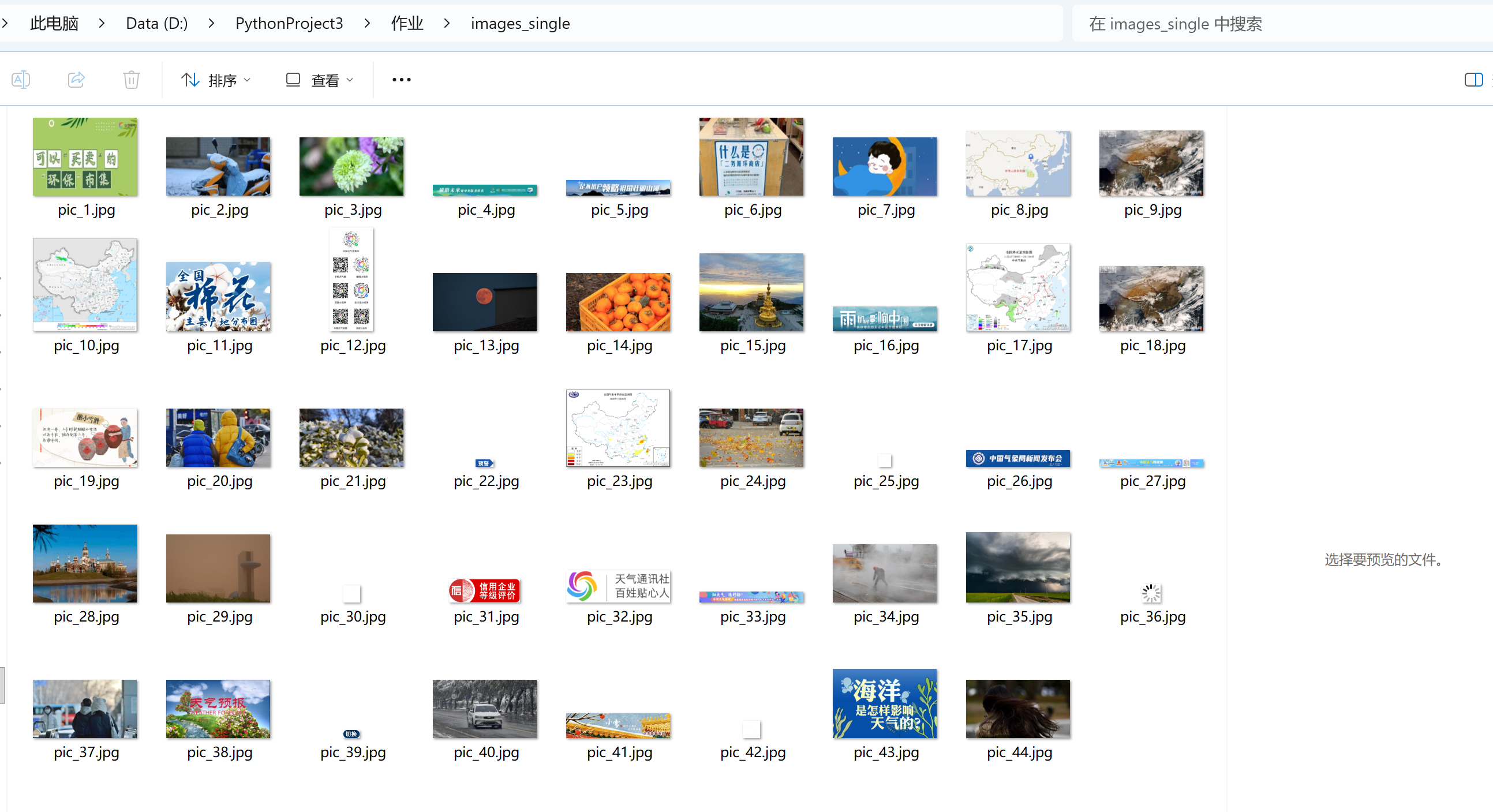Screen dimensions: 1493x812
Task: Select the pic_36.jpg loading thumbnail
Action: [1151, 593]
